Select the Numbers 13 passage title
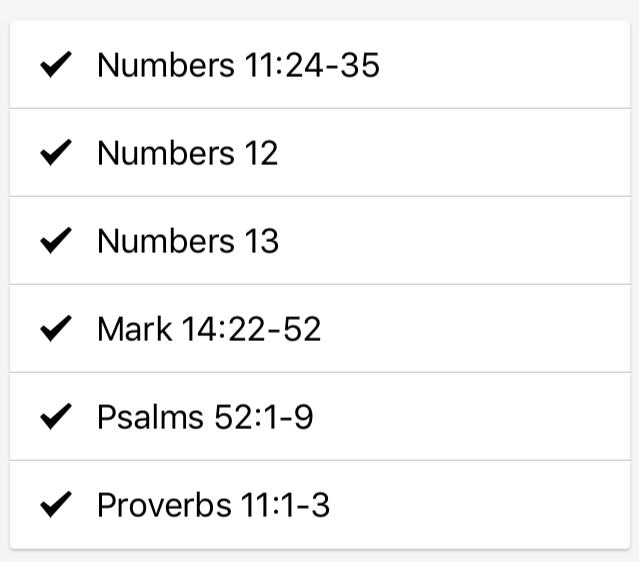This screenshot has width=639, height=562. (x=187, y=241)
